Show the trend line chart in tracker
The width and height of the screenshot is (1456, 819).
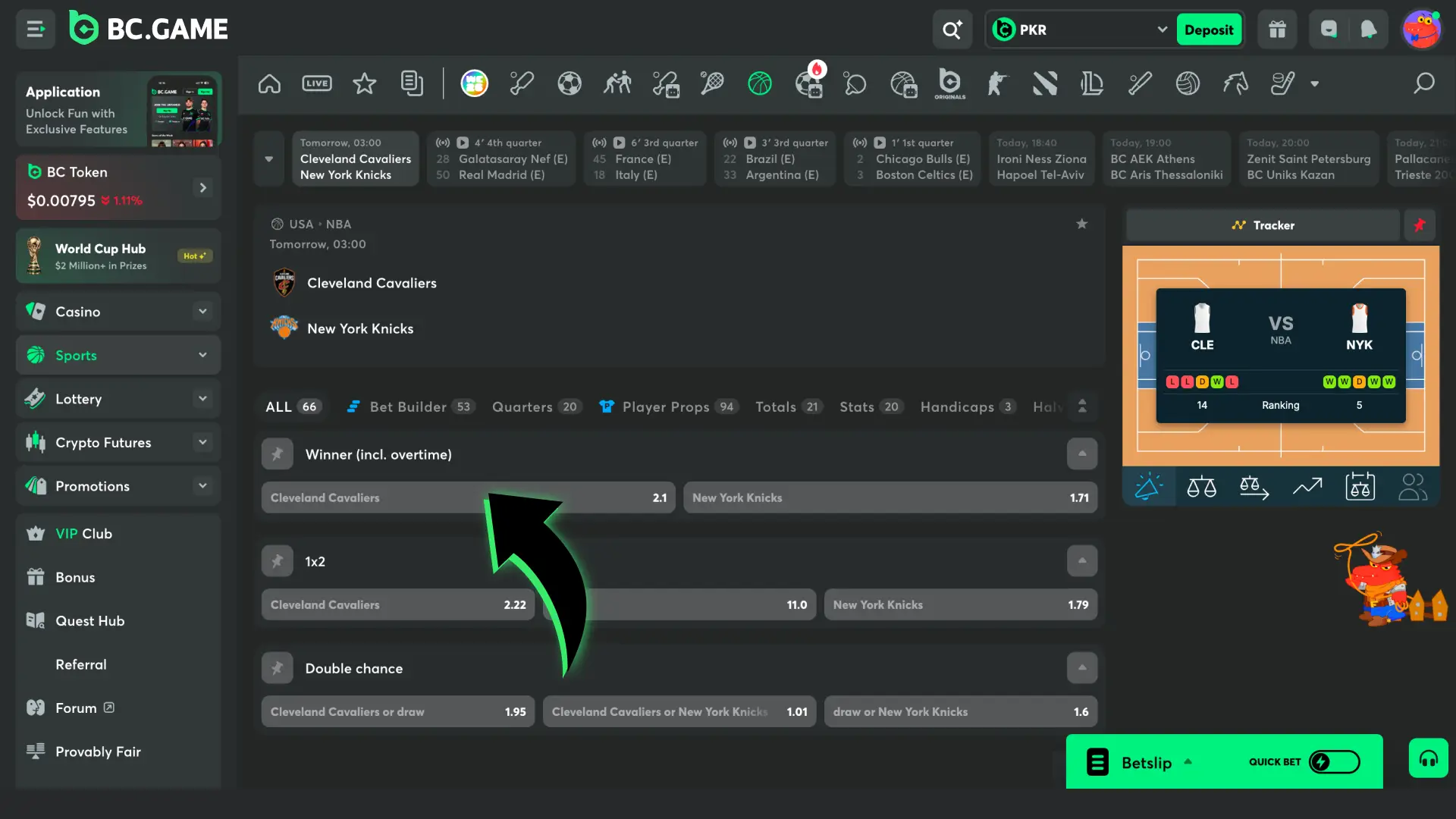point(1307,487)
